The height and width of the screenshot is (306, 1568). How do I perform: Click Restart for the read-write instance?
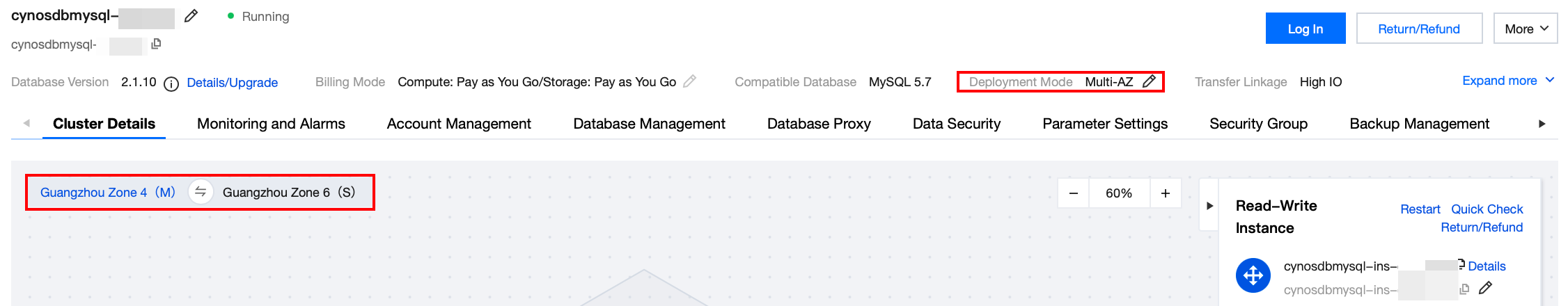(1420, 209)
